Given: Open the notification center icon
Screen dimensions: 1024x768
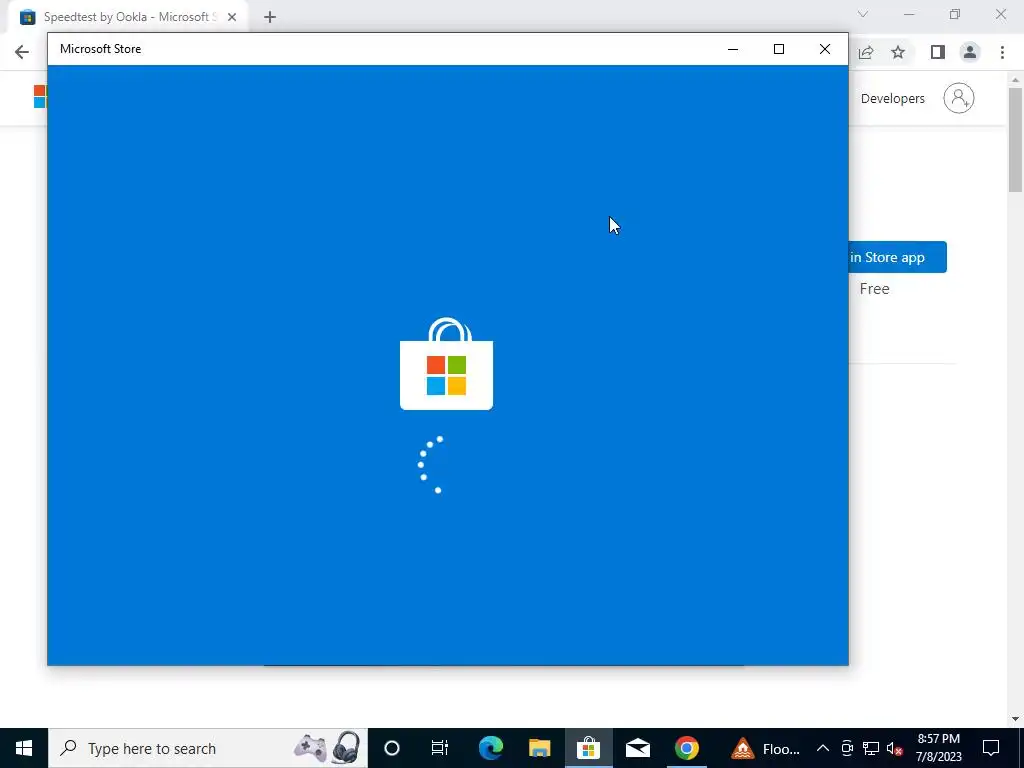Looking at the screenshot, I should pyautogui.click(x=991, y=748).
